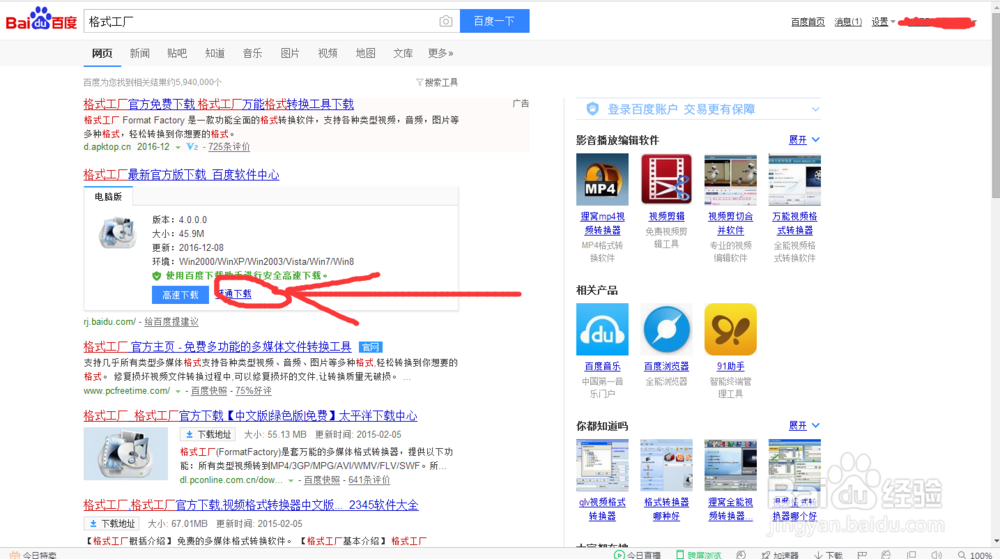Open the dropdown arrow beside d.apktop.cn 2016-12

point(178,147)
